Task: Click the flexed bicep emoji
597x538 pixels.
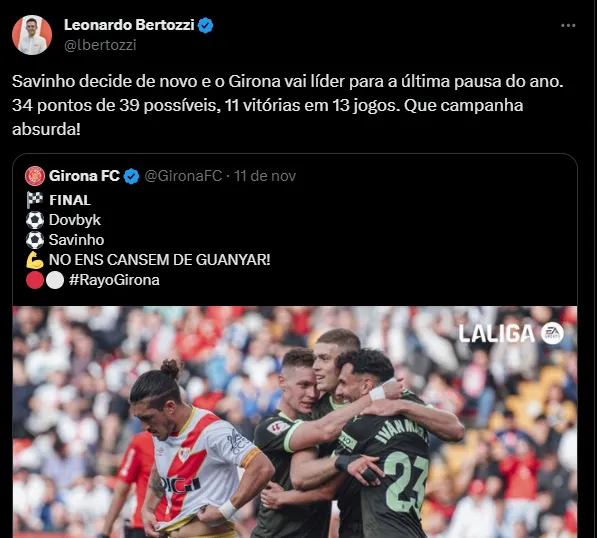Action: coord(35,260)
